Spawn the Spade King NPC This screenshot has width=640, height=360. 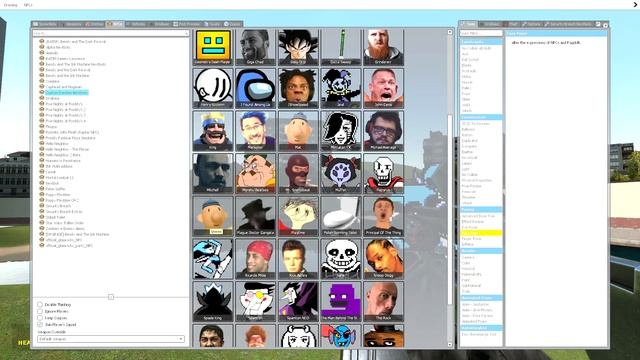(x=213, y=301)
